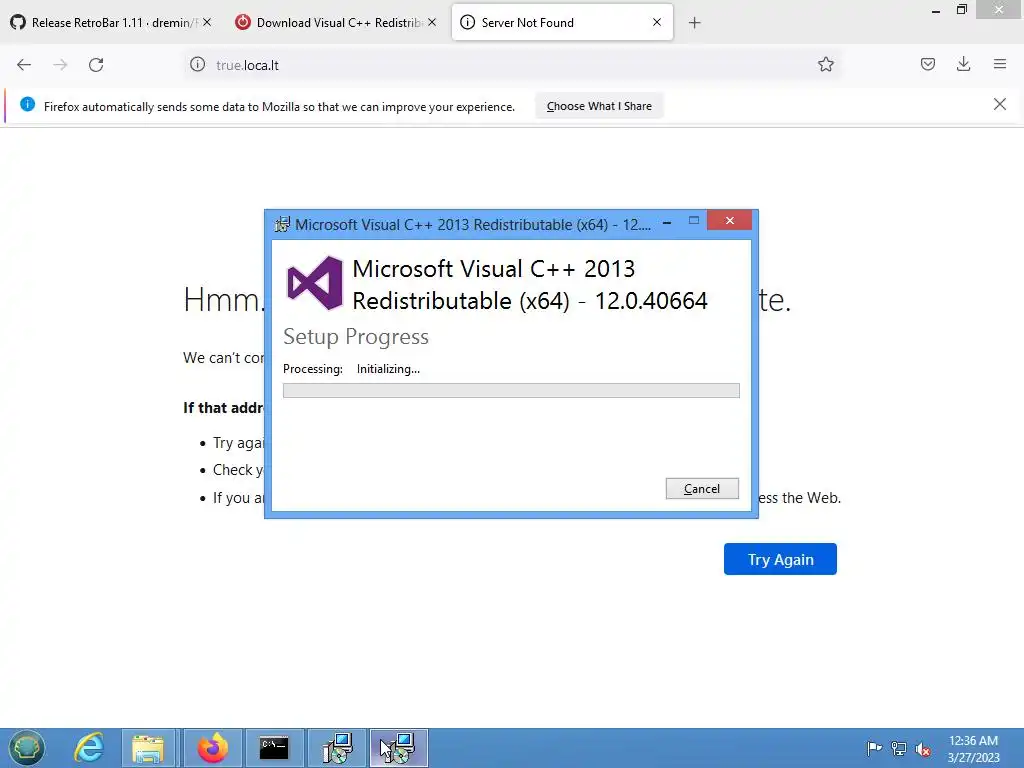
Task: Open the Command Prompt taskbar item
Action: tap(274, 748)
